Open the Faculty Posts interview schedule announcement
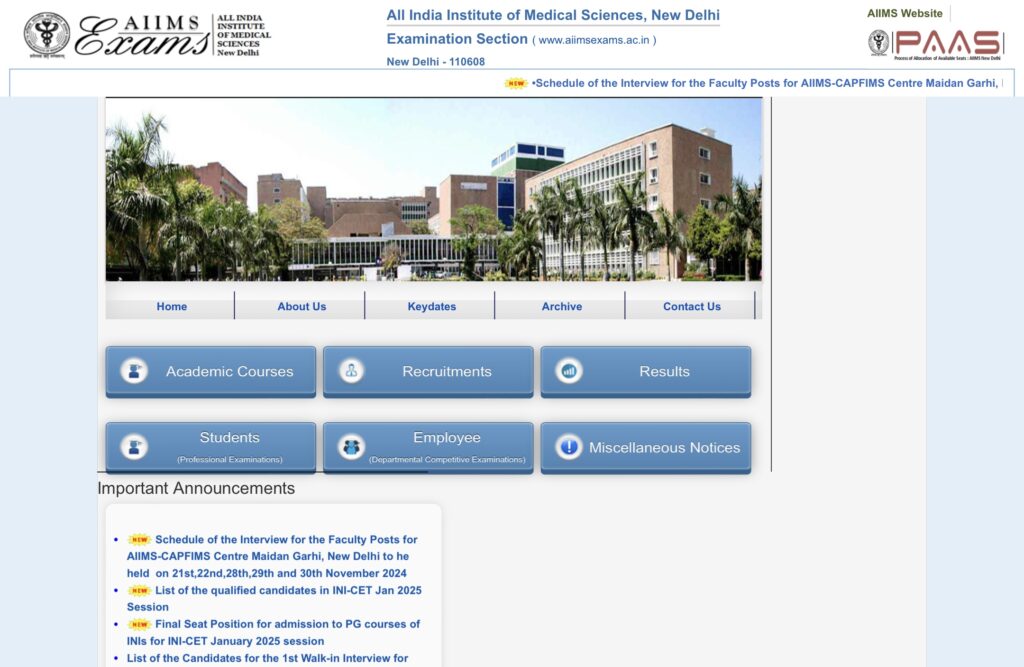The height and width of the screenshot is (667, 1024). (273, 556)
